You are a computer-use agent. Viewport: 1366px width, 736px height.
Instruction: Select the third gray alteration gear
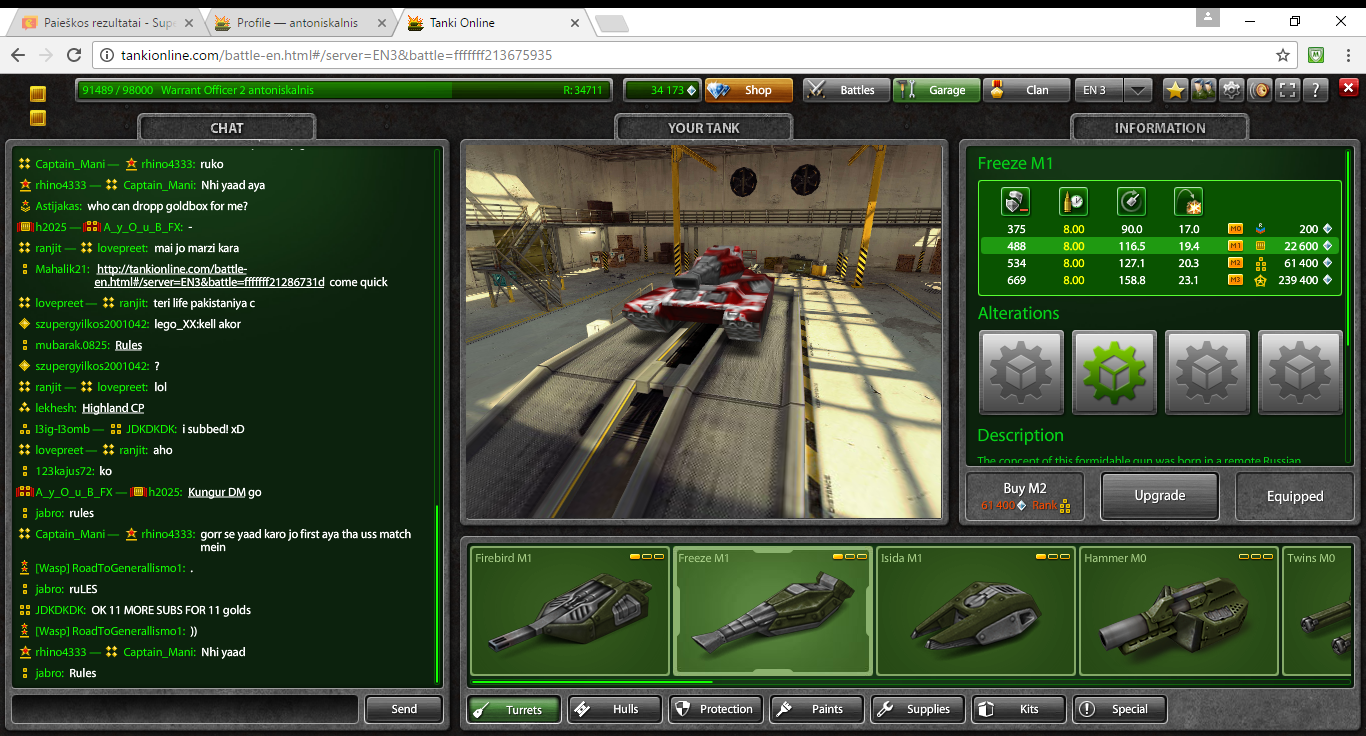click(1207, 372)
